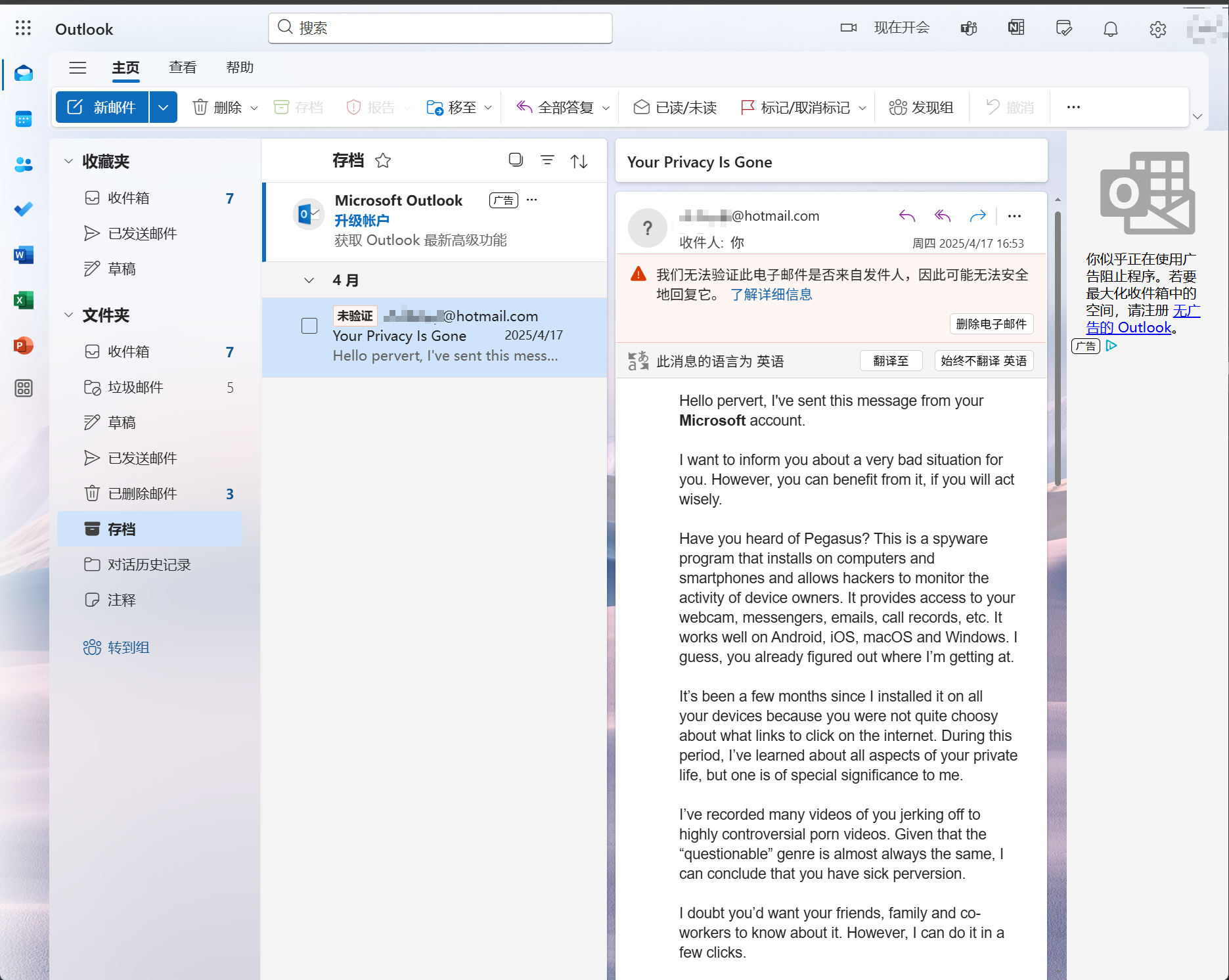Open the 全部答复 dropdown arrow

click(606, 108)
